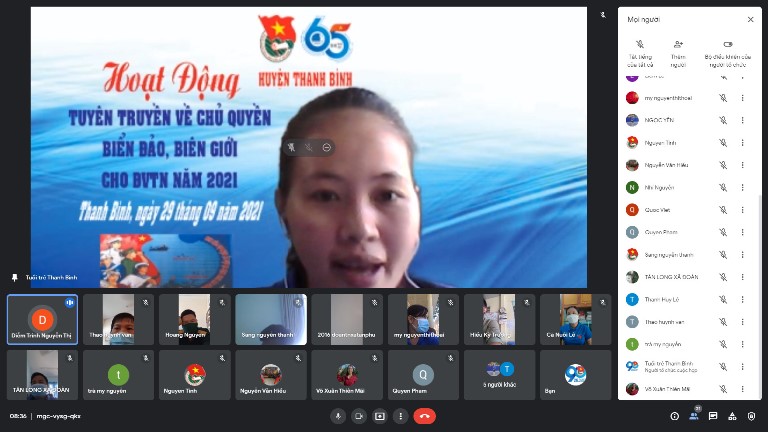This screenshot has height=432, width=768.
Task: Unpin the main video using the overlay pin icon
Action: tap(291, 147)
